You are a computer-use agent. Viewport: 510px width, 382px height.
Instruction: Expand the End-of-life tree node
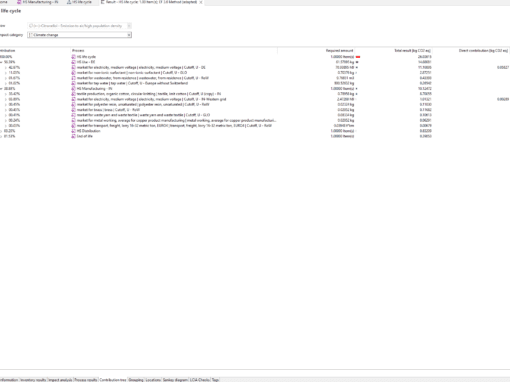click(x=1, y=136)
